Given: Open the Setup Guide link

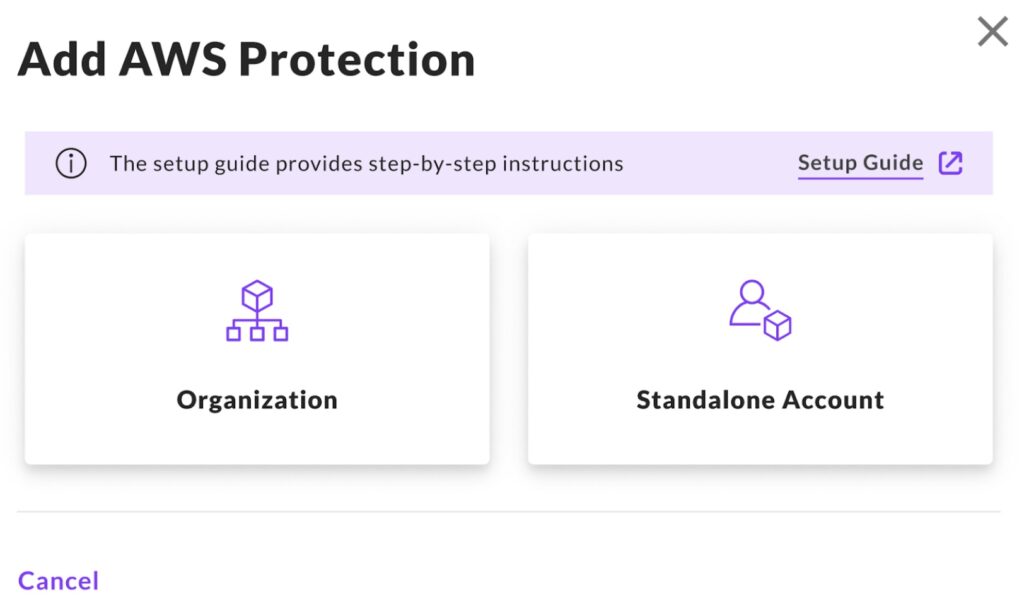Looking at the screenshot, I should pyautogui.click(x=860, y=163).
